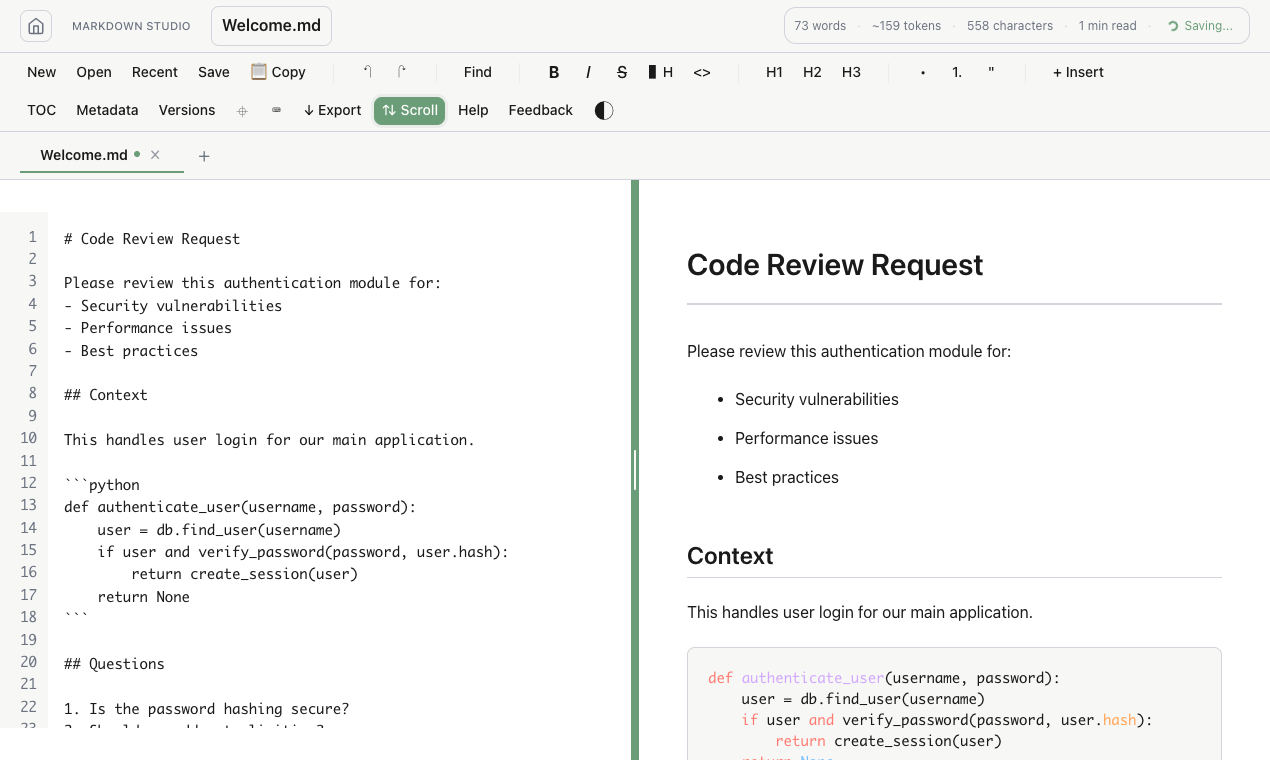Select the inline code formatting icon
The image size is (1270, 760).
click(x=701, y=72)
